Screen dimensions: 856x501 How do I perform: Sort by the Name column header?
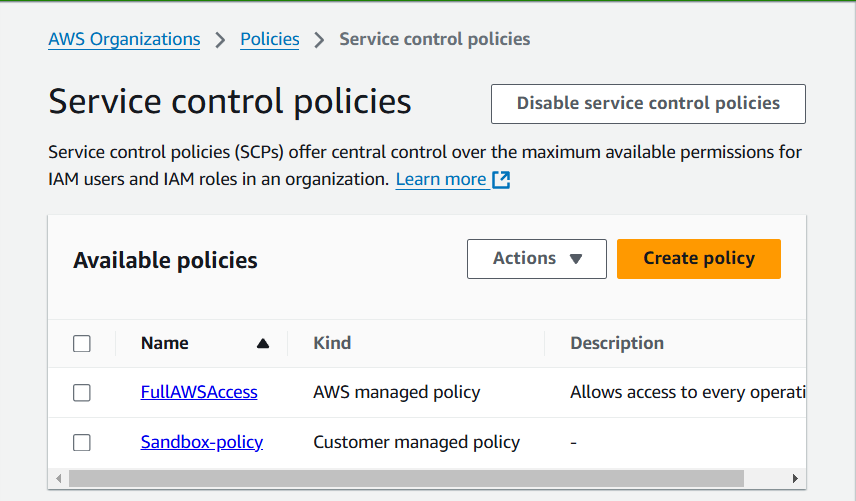tap(164, 343)
